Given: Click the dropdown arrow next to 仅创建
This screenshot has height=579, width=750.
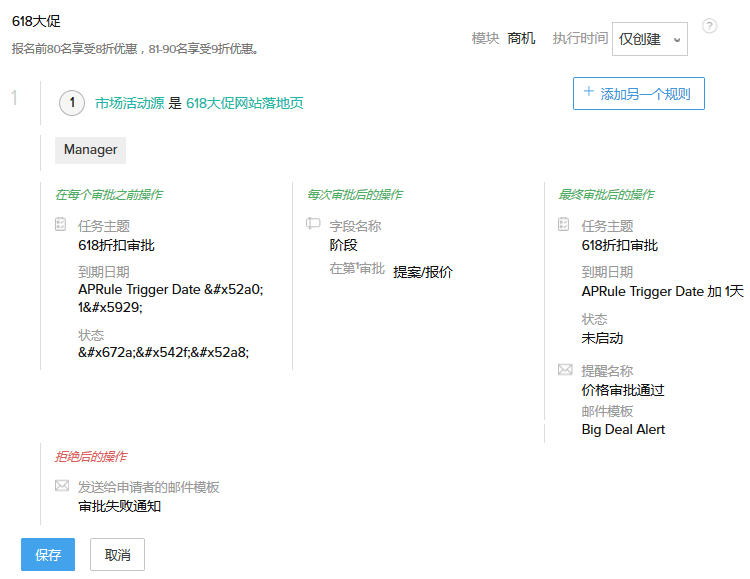Looking at the screenshot, I should point(678,40).
